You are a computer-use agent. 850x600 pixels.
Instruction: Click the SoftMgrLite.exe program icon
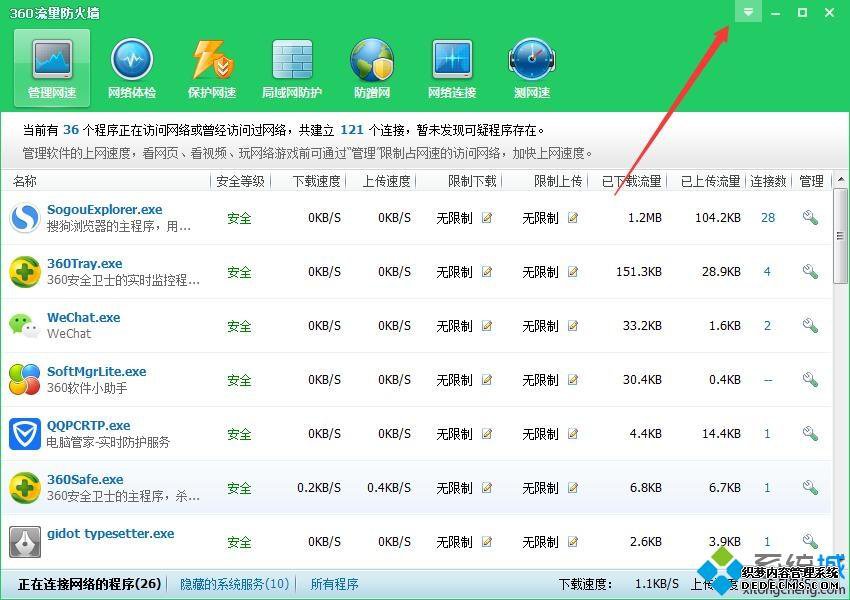25,380
